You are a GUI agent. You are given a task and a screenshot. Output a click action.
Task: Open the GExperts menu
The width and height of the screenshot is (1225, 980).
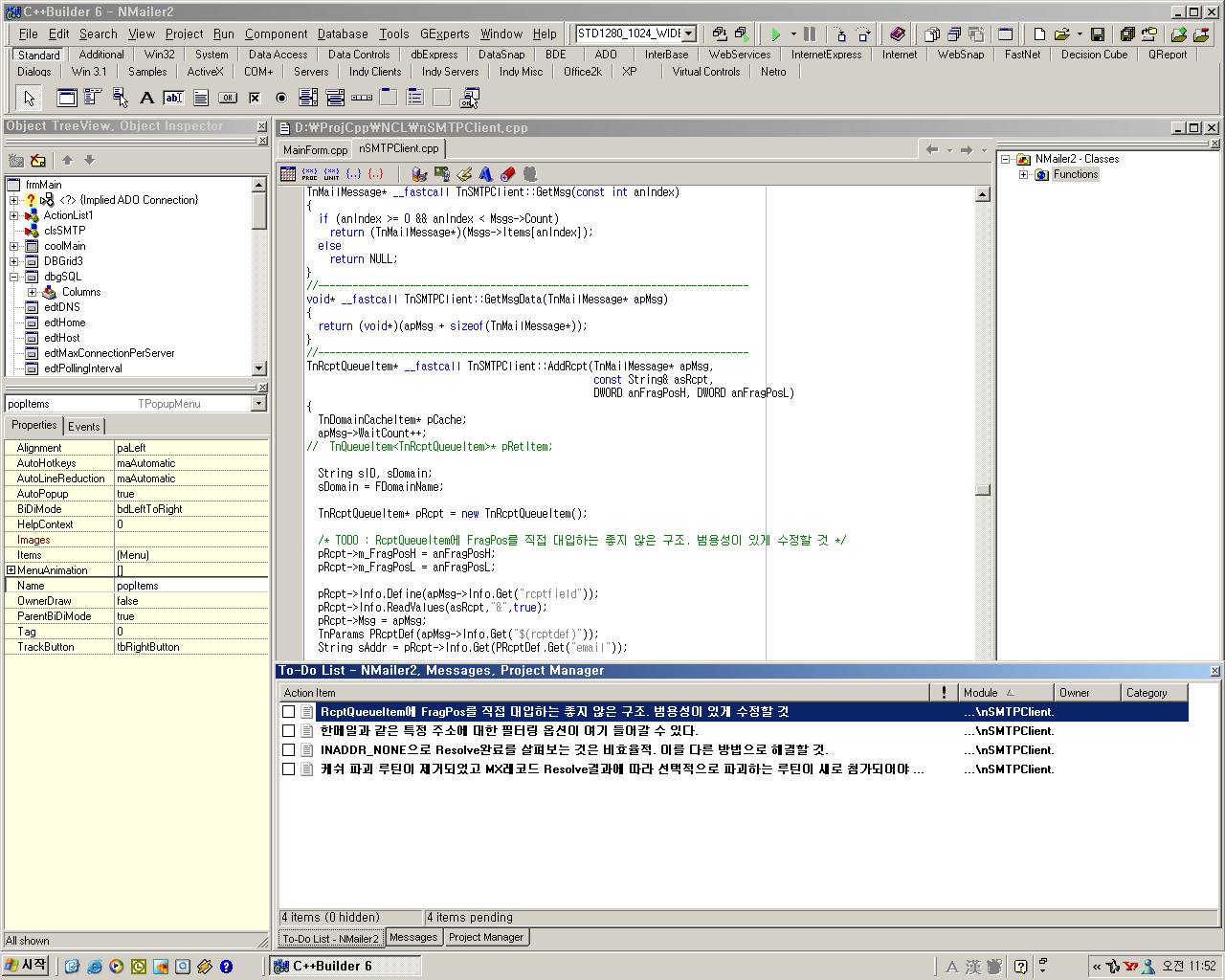pyautogui.click(x=444, y=33)
